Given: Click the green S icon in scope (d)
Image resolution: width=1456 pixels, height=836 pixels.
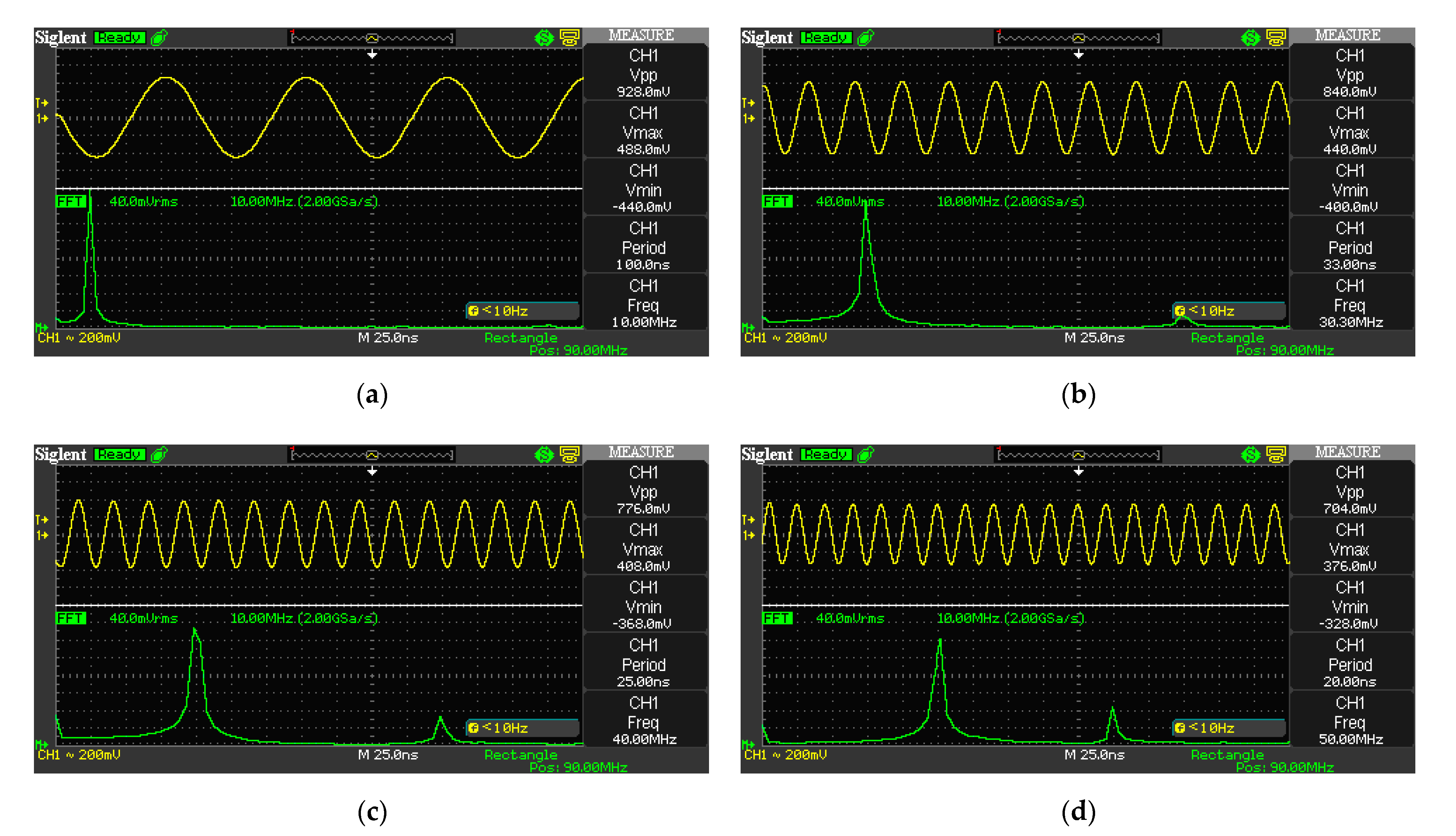Looking at the screenshot, I should tap(1250, 455).
